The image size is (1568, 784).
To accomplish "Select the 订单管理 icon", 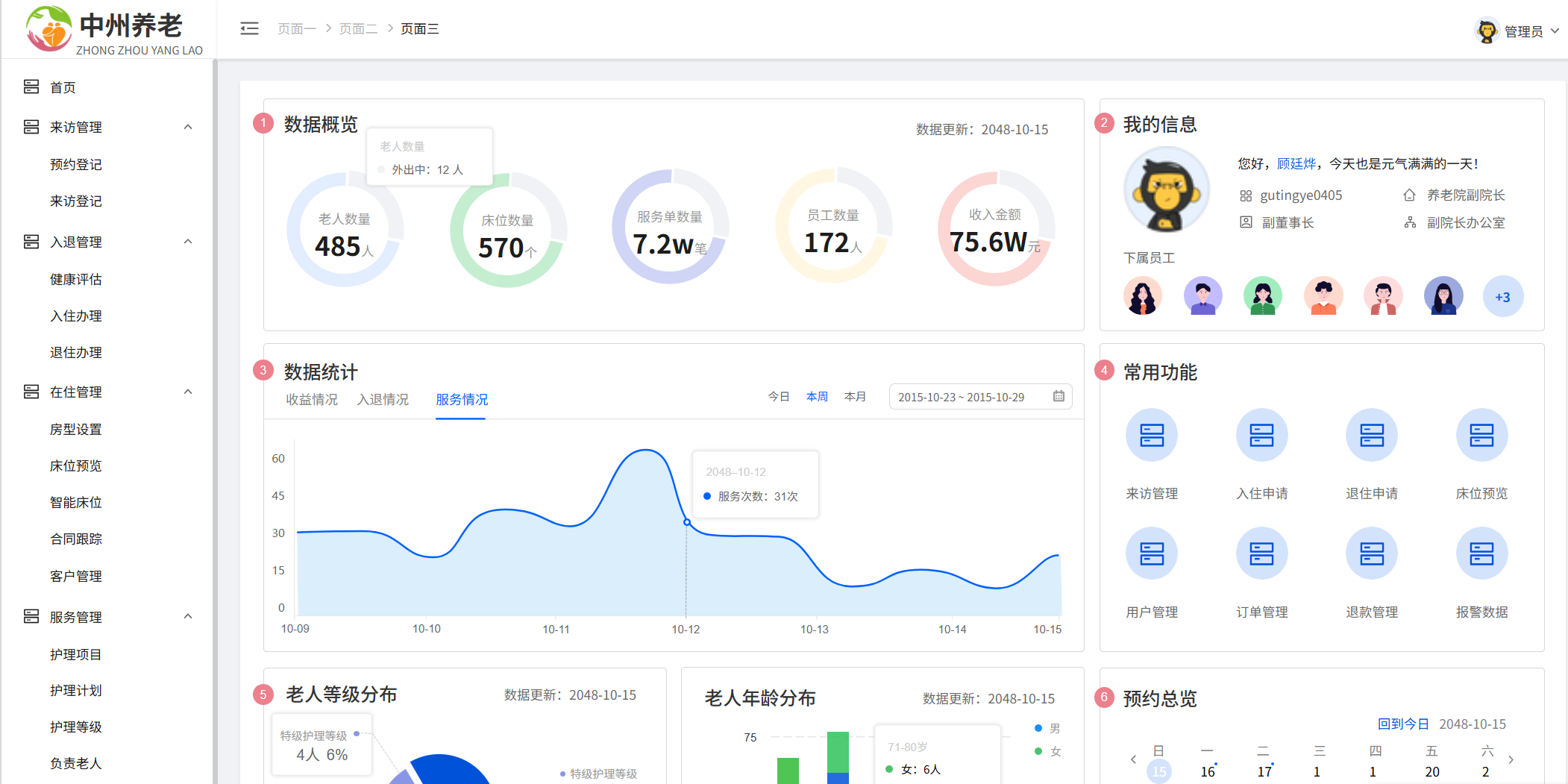I will tap(1261, 553).
